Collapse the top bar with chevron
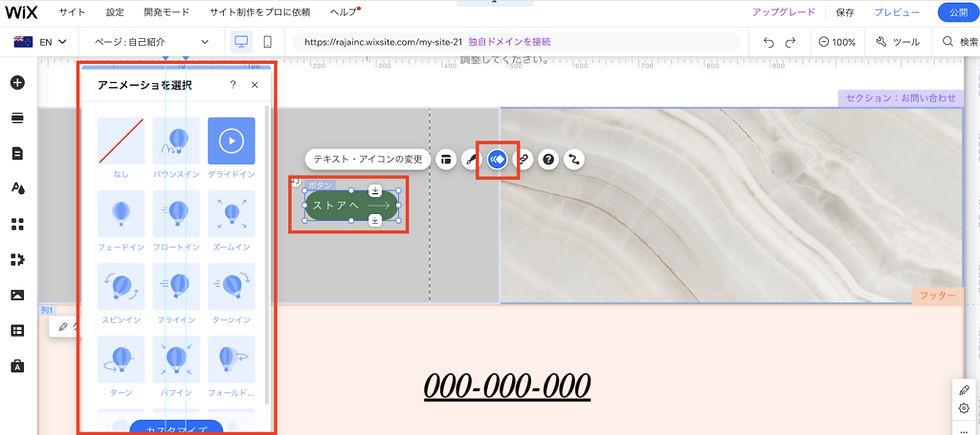Screen dimensions: 980x435 click(x=494, y=3)
